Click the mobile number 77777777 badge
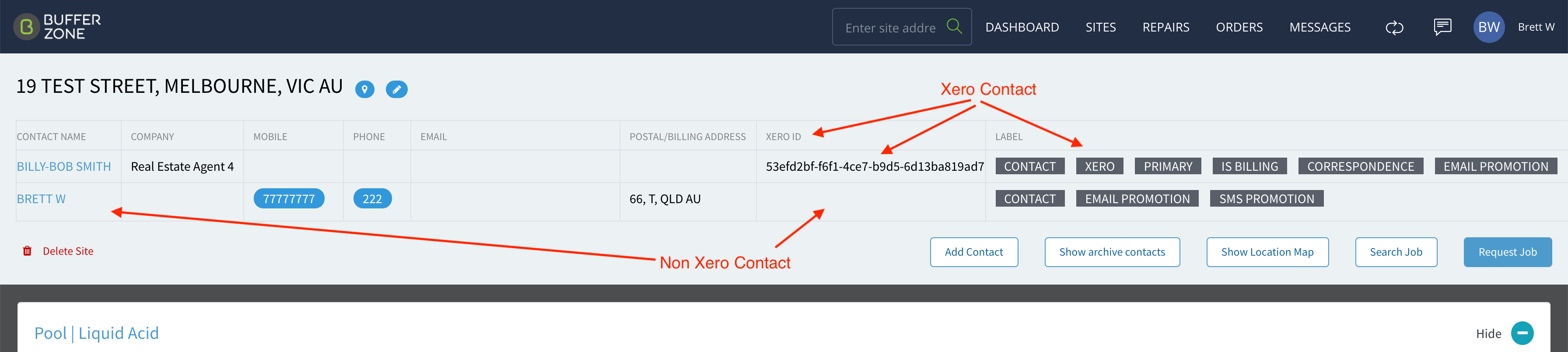 pos(288,198)
